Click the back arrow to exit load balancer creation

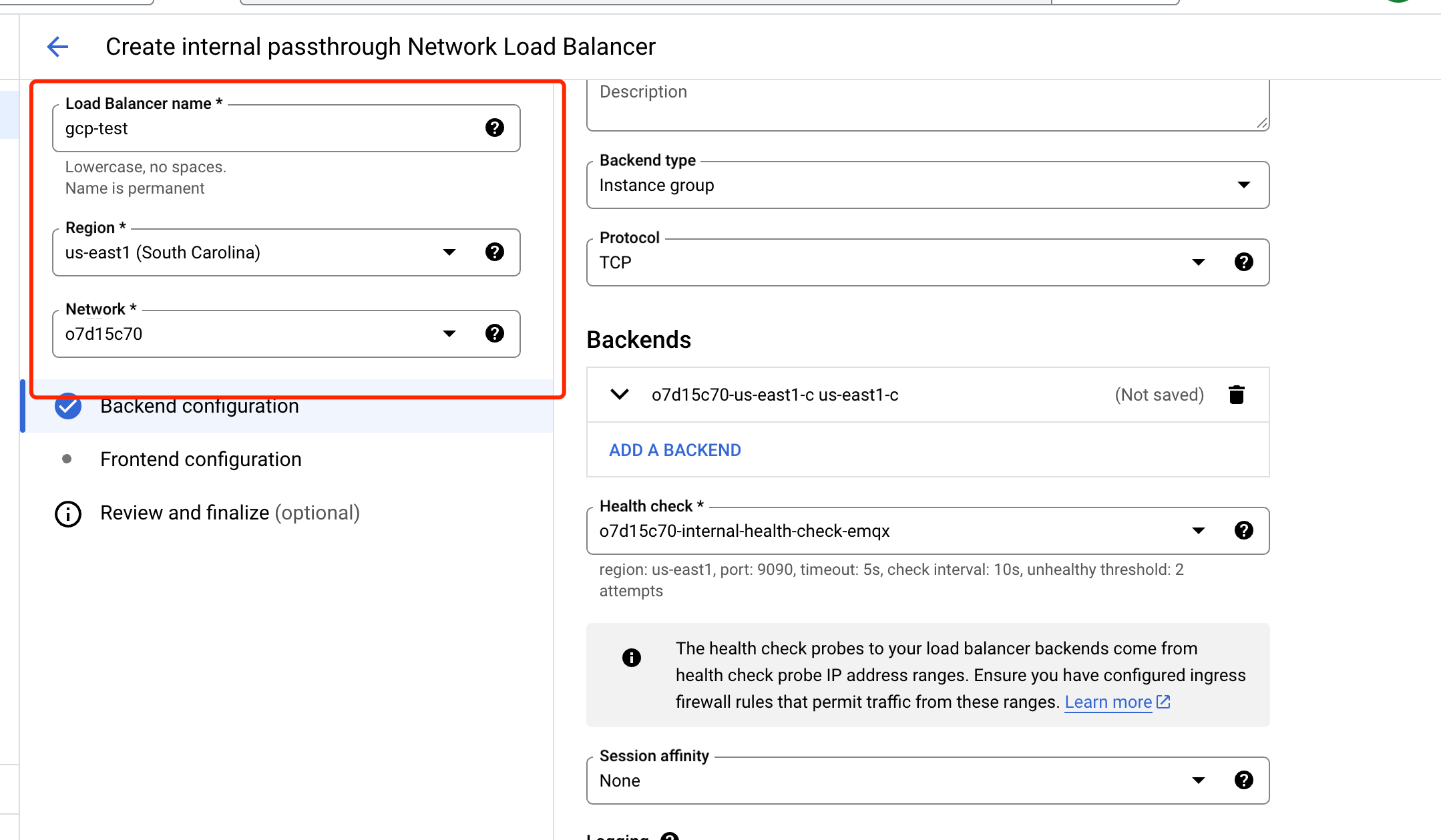click(57, 46)
